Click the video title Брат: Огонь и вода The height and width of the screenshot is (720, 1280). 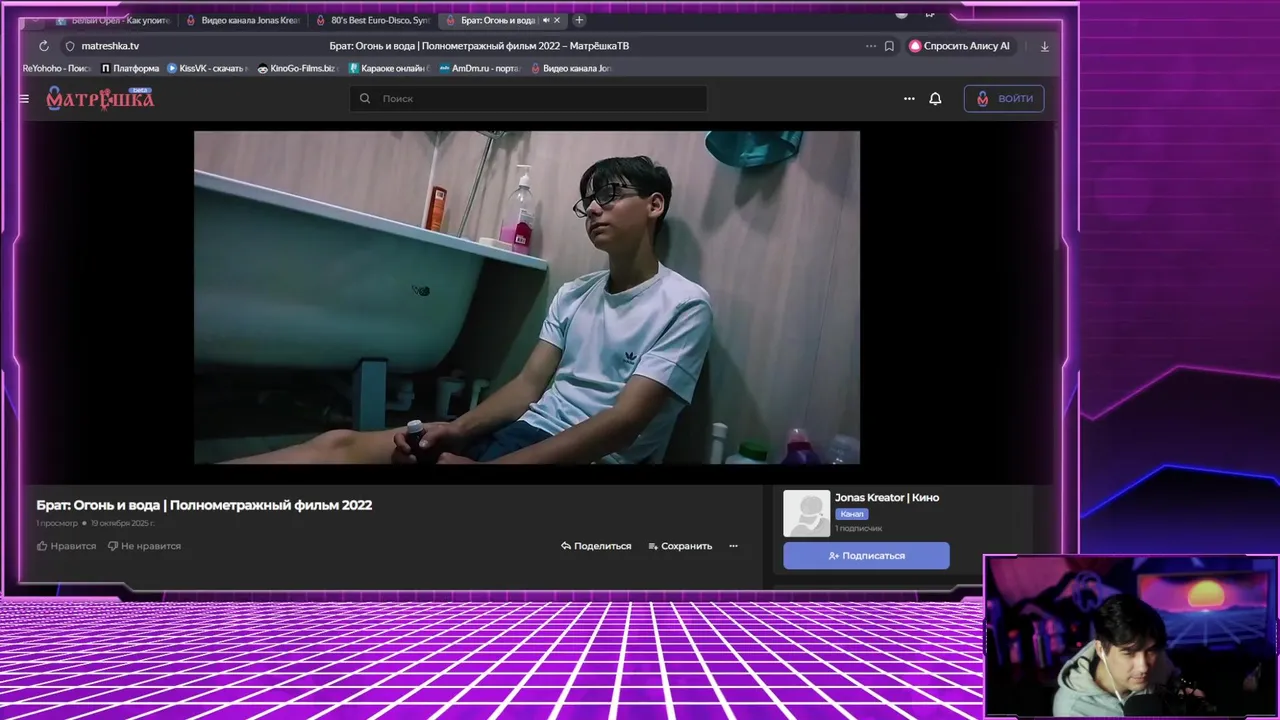coord(204,505)
